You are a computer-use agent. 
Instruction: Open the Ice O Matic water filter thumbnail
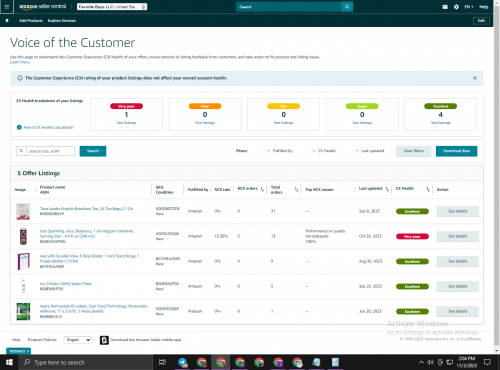point(23,286)
